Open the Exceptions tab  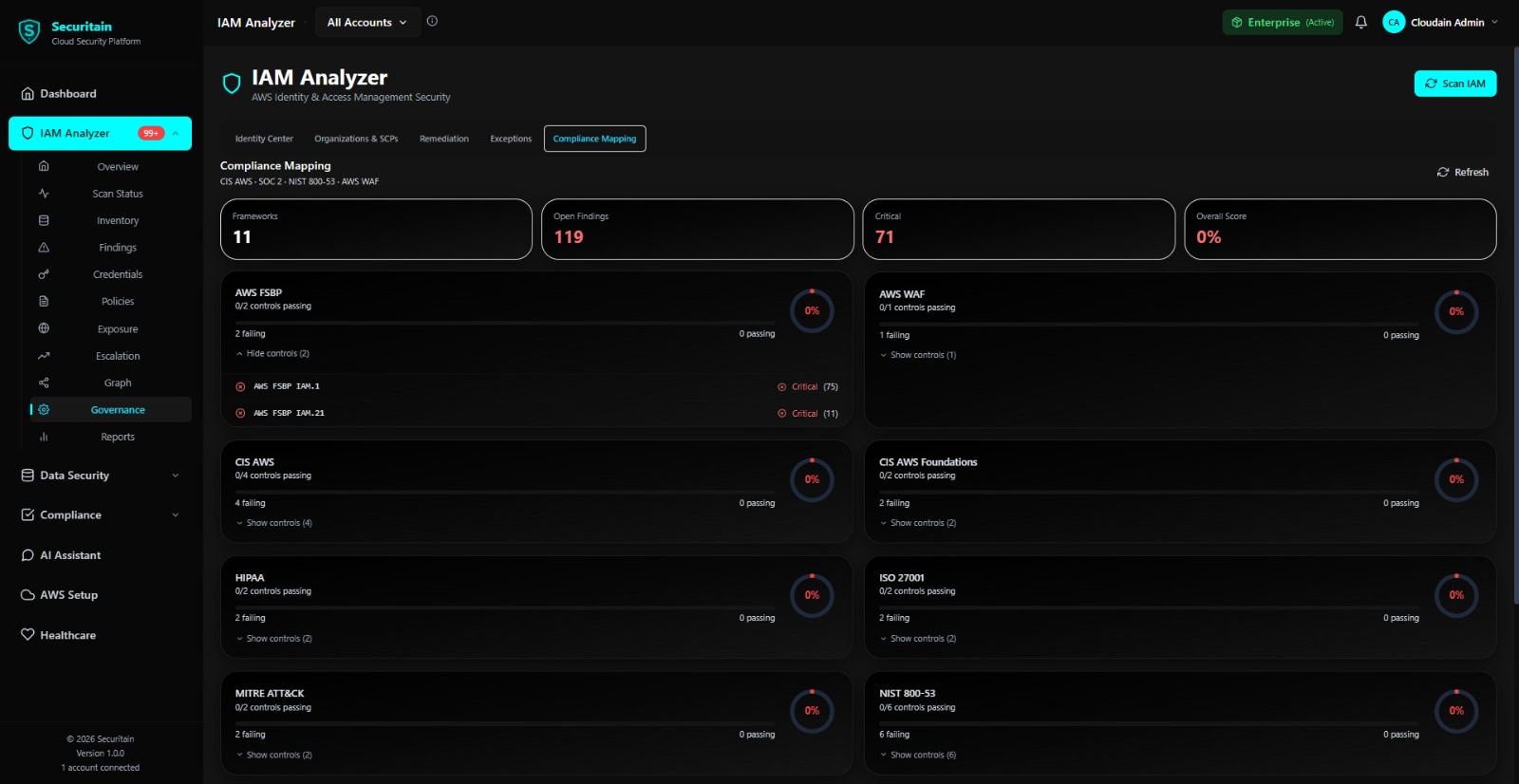click(511, 139)
